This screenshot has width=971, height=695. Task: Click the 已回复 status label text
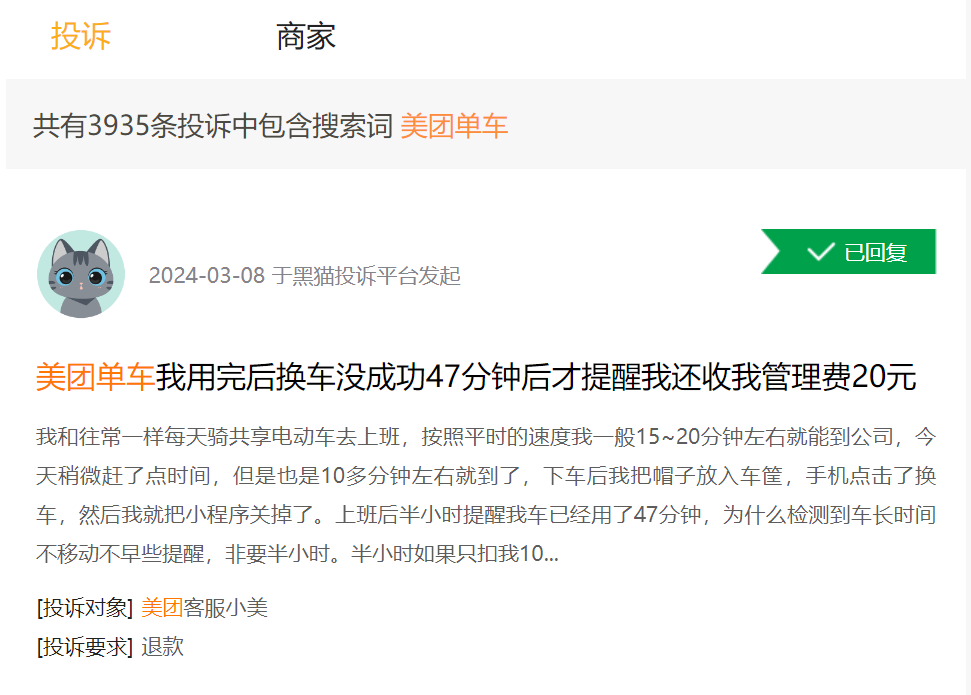[x=875, y=252]
